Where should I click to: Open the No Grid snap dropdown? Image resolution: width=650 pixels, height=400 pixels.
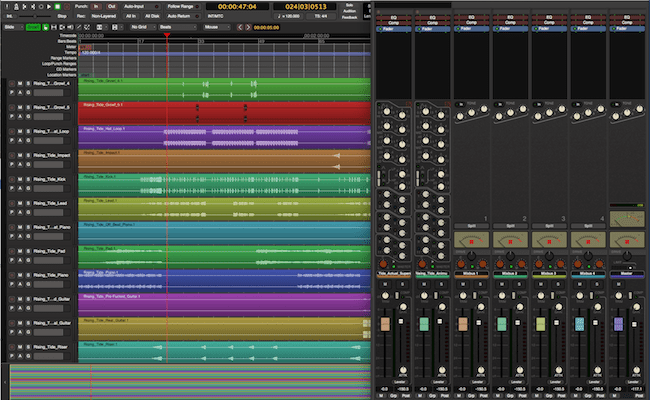click(x=142, y=27)
